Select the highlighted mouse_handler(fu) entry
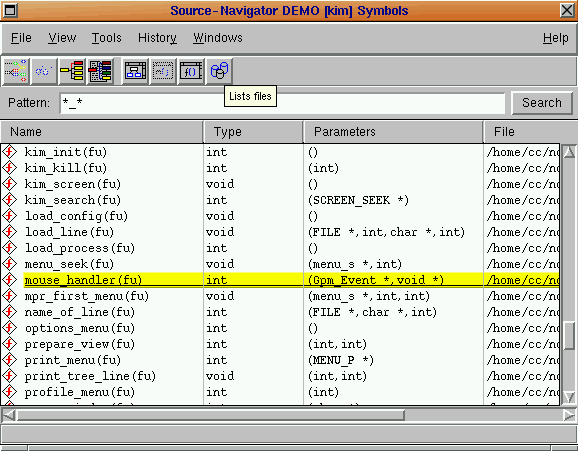Image resolution: width=578 pixels, height=451 pixels. click(x=83, y=280)
